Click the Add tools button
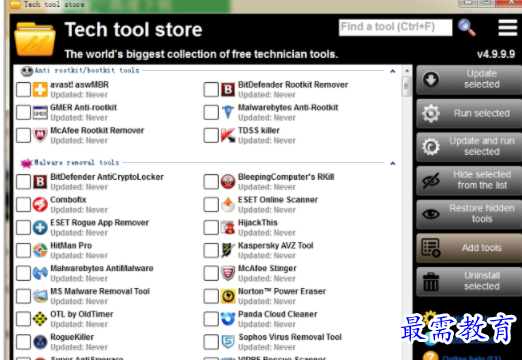522x360 pixels. pos(469,248)
